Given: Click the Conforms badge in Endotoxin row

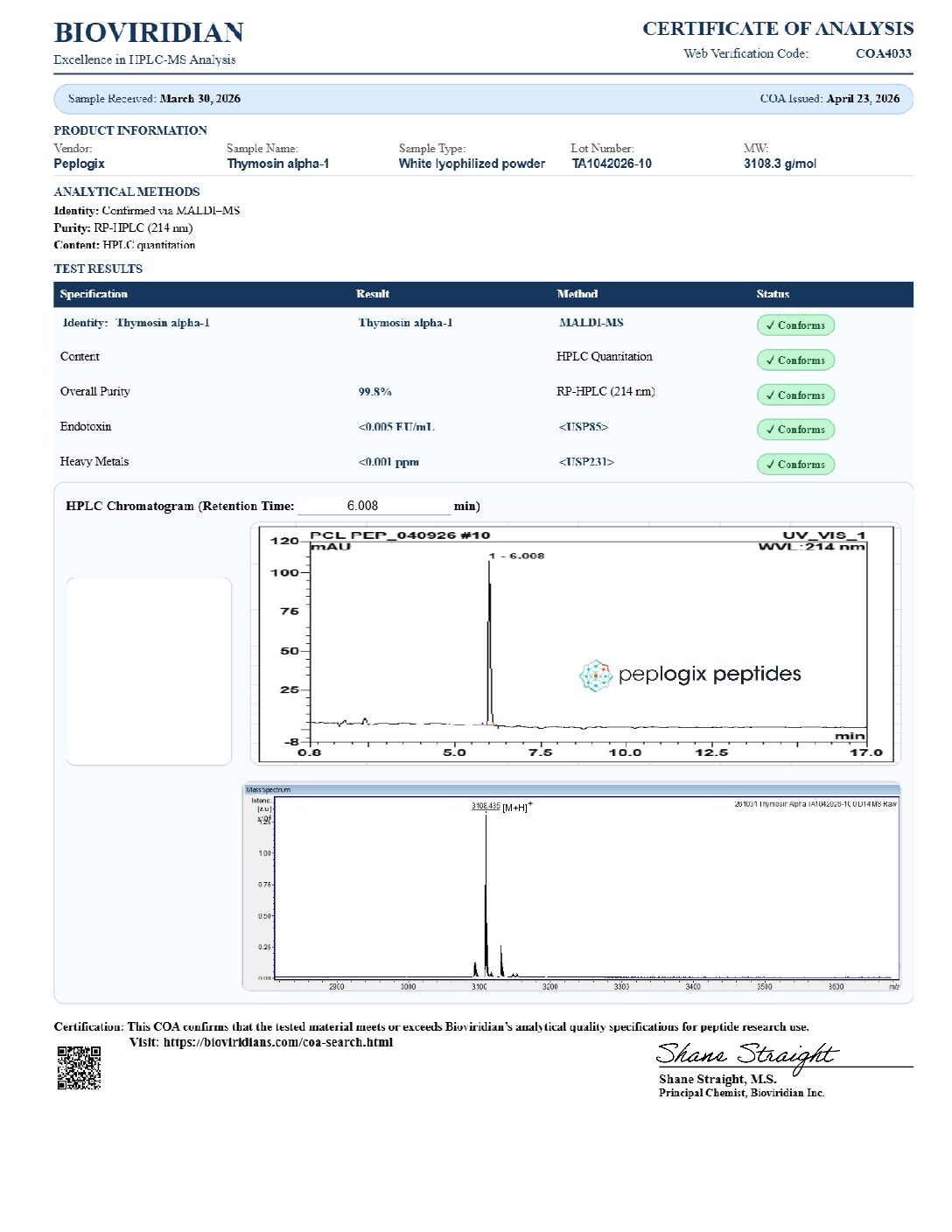Looking at the screenshot, I should click(795, 430).
